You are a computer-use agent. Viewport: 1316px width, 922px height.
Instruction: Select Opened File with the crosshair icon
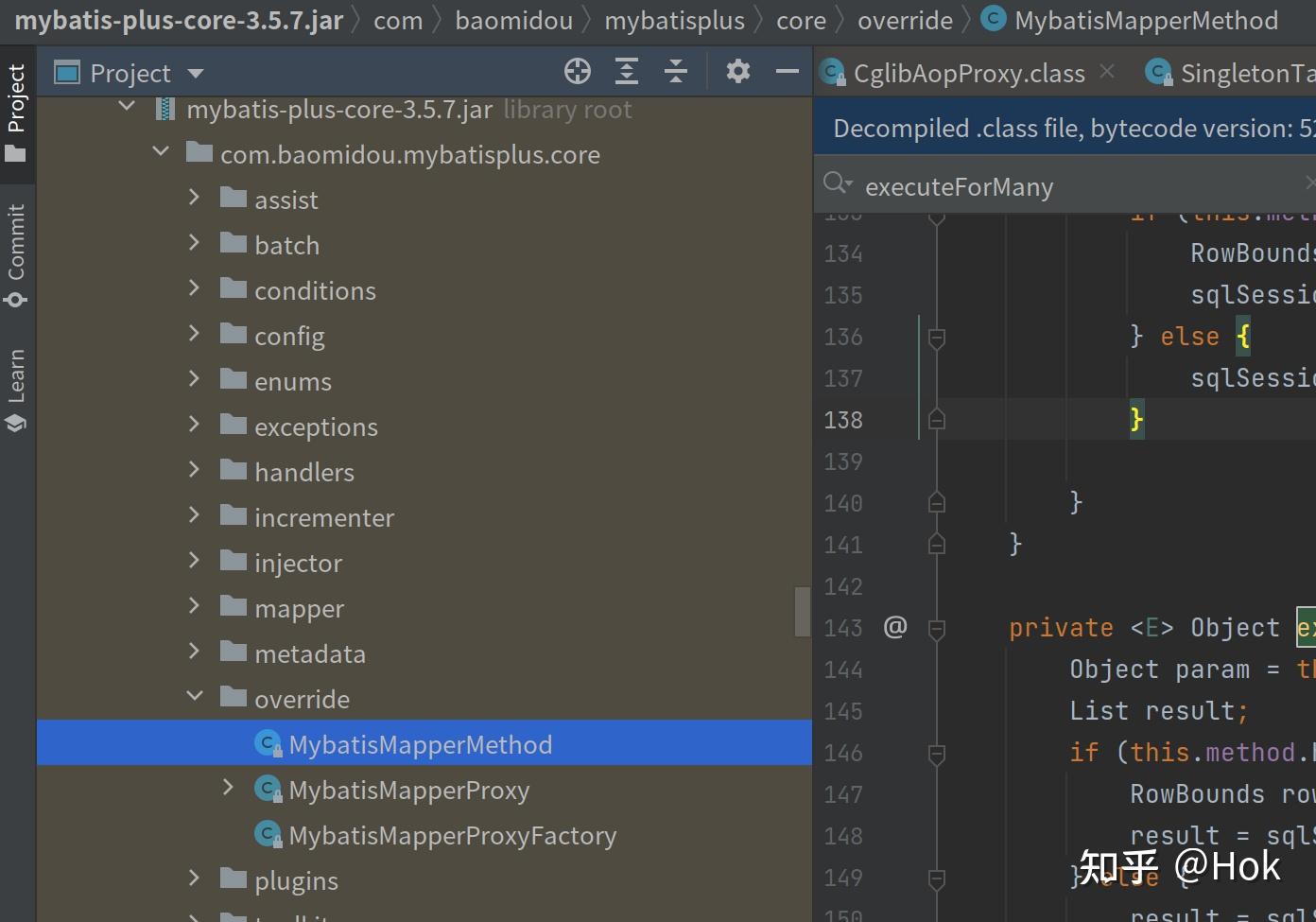(577, 71)
